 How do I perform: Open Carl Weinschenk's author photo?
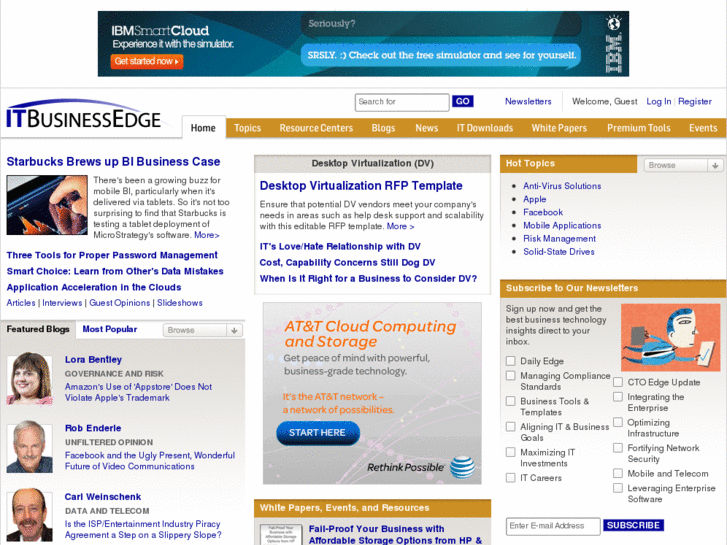pos(29,515)
